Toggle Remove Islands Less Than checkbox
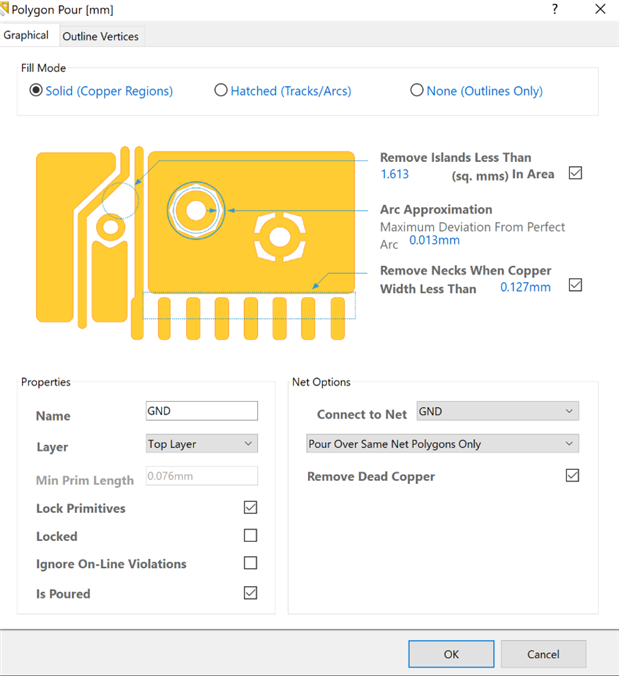 [x=575, y=173]
